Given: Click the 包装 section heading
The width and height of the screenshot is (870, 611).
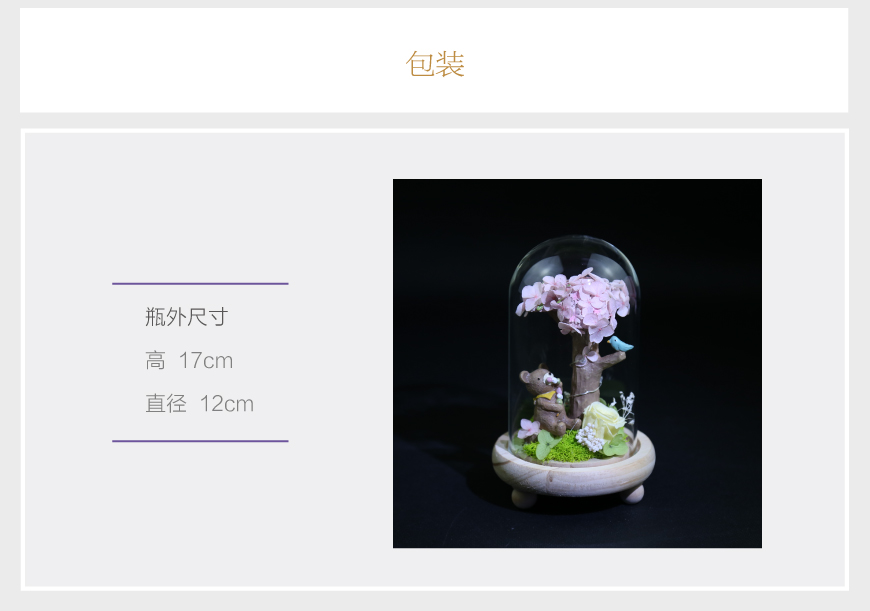Looking at the screenshot, I should point(435,64).
